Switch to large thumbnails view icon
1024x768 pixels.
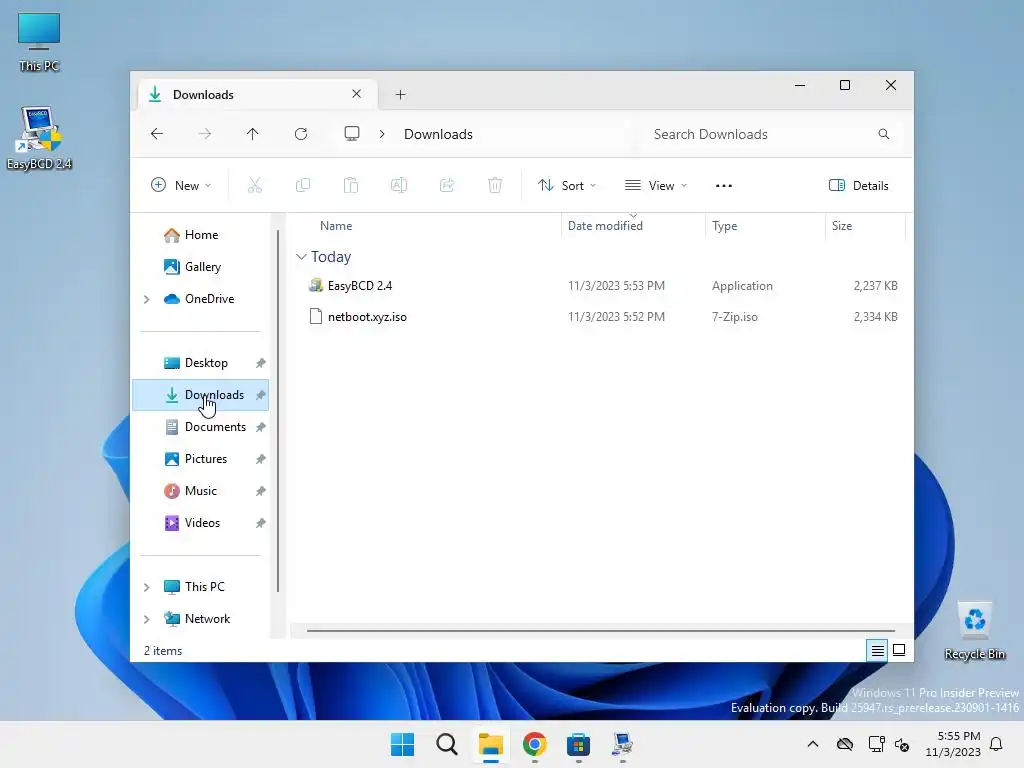899,650
